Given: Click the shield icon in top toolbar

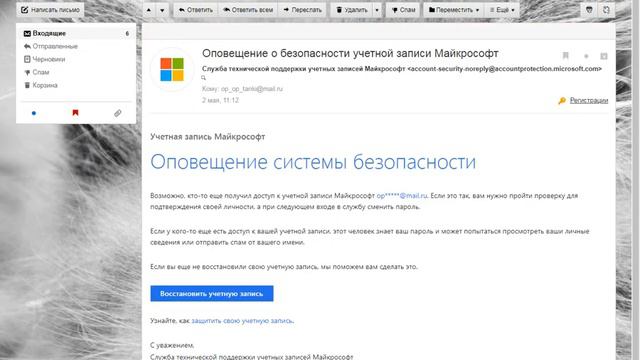Looking at the screenshot, I should (589, 10).
